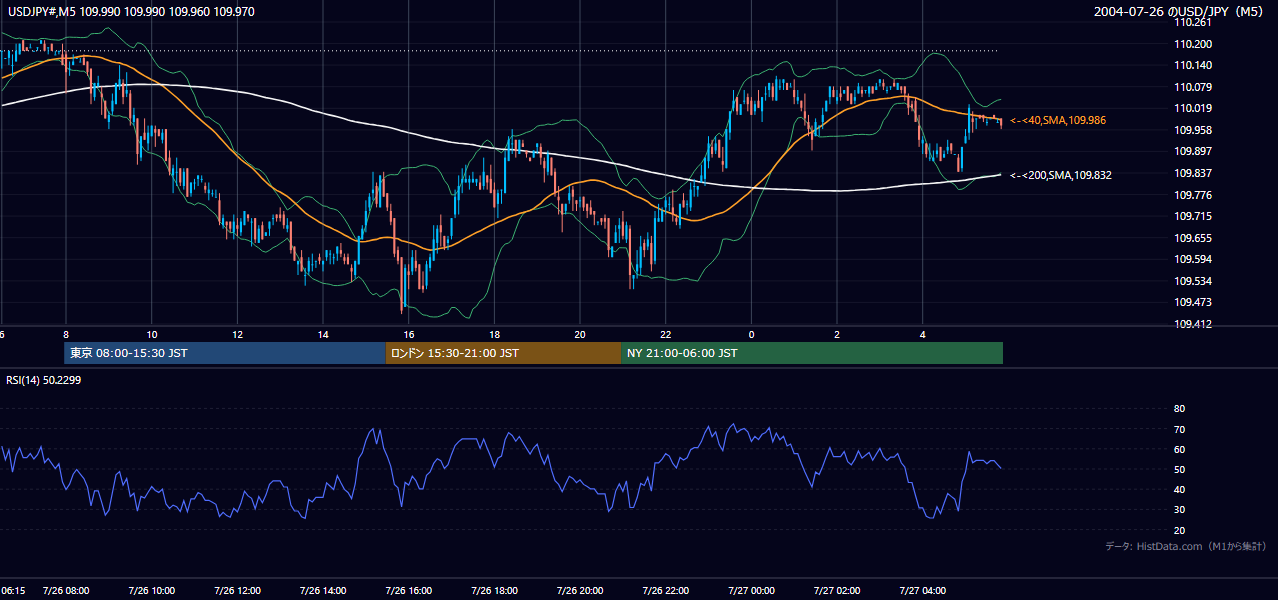Click the NY 21:00-06:00 JST session bar
Image resolution: width=1278 pixels, height=600 pixels.
(812, 353)
